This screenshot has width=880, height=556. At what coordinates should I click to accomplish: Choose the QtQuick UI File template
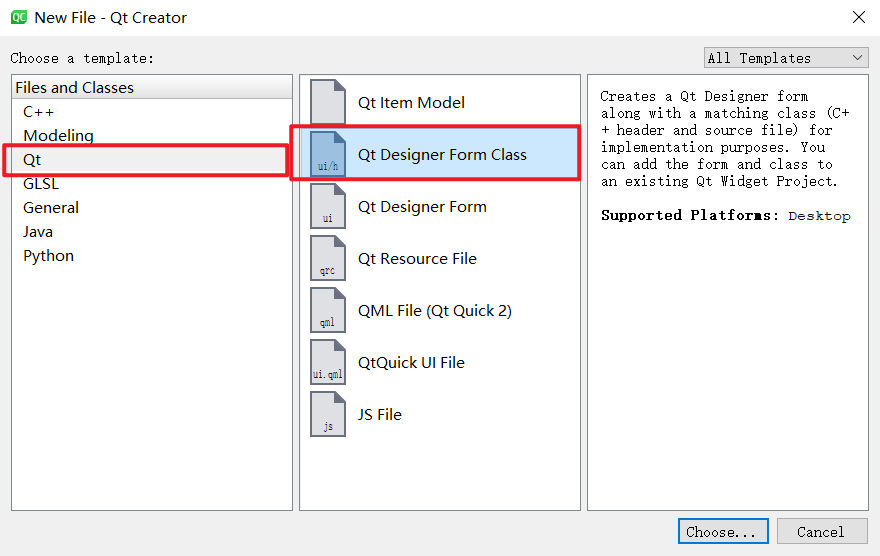click(440, 362)
